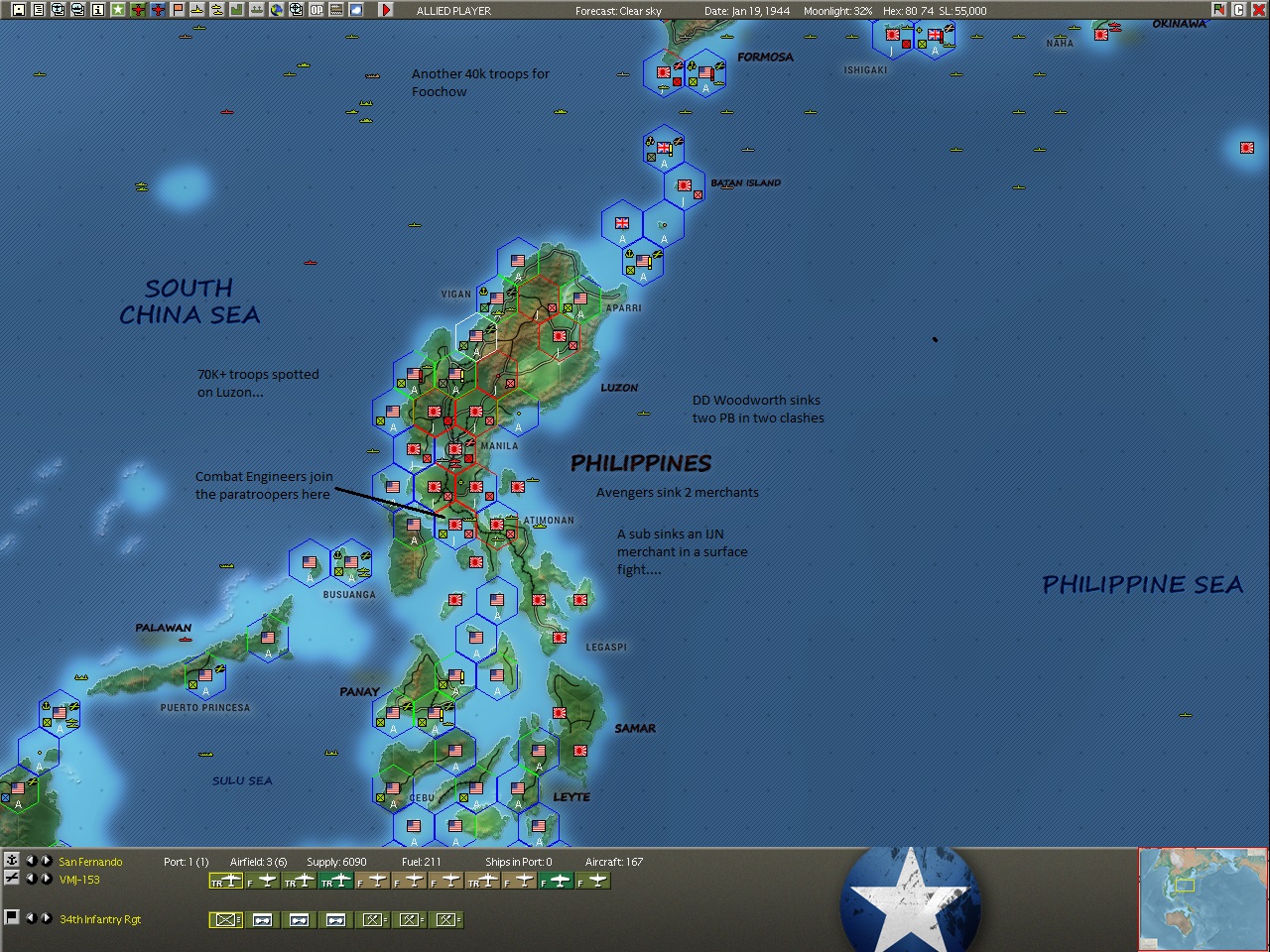This screenshot has height=952, width=1270.
Task: Click the 'Port: 1 (1)' value
Action: [186, 862]
